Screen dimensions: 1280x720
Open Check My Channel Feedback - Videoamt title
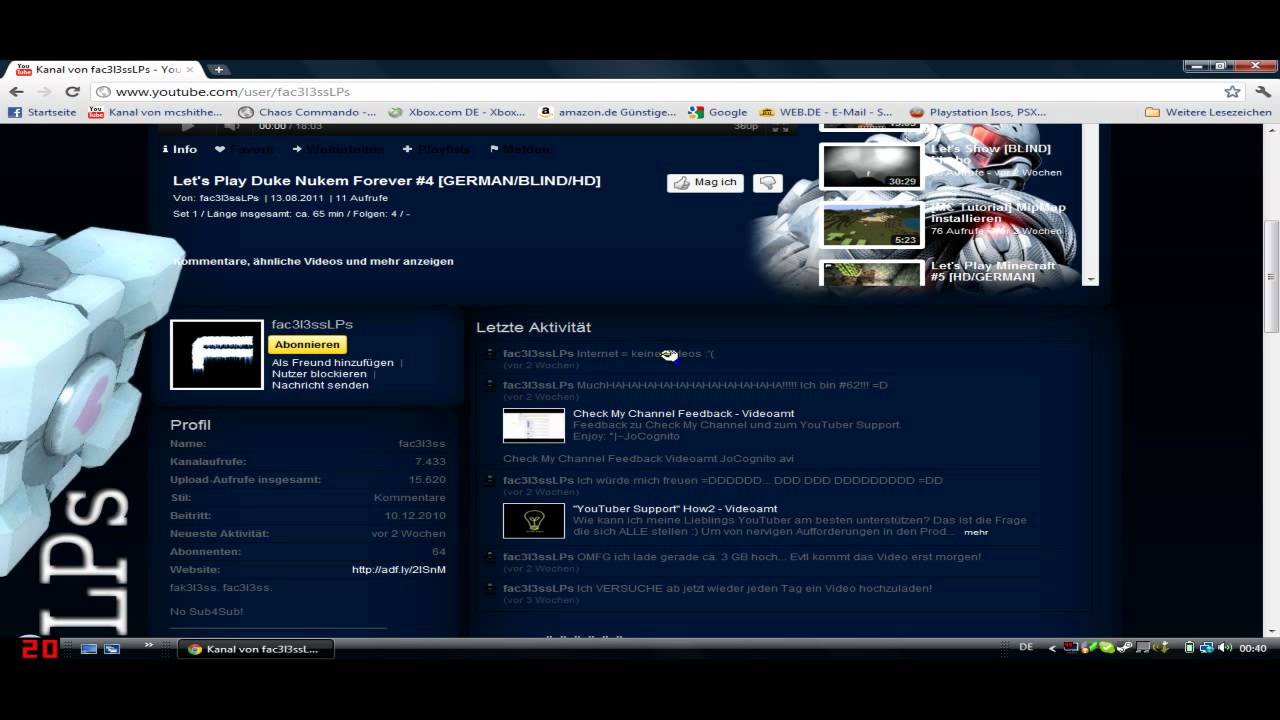click(x=683, y=414)
